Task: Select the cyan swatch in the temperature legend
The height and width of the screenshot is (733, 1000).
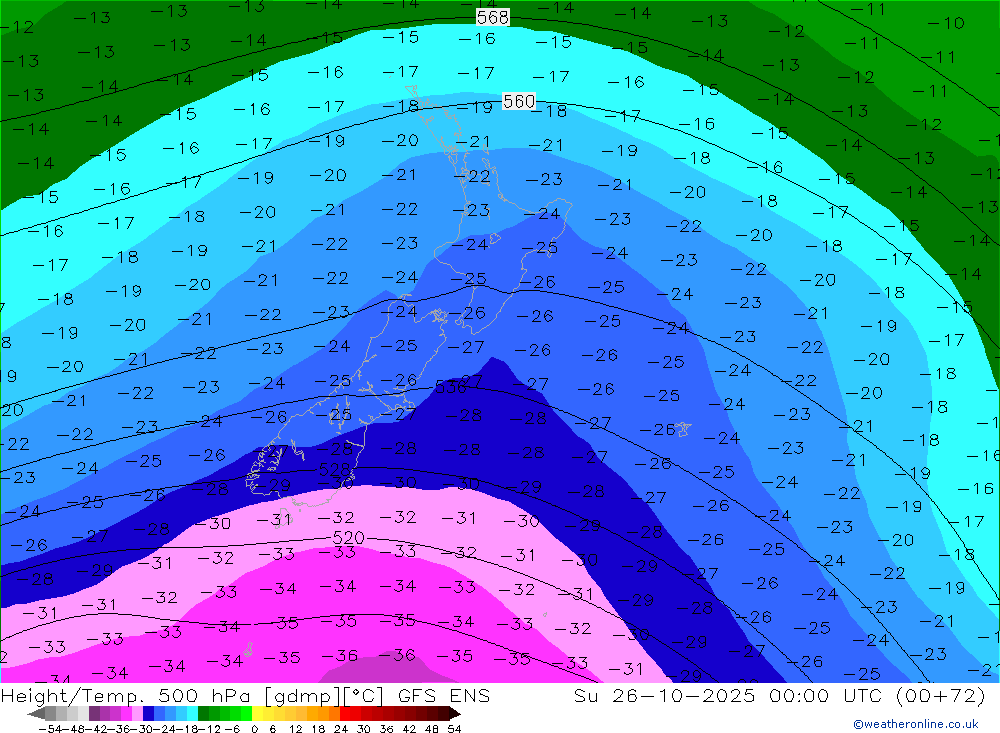Action: point(192,714)
